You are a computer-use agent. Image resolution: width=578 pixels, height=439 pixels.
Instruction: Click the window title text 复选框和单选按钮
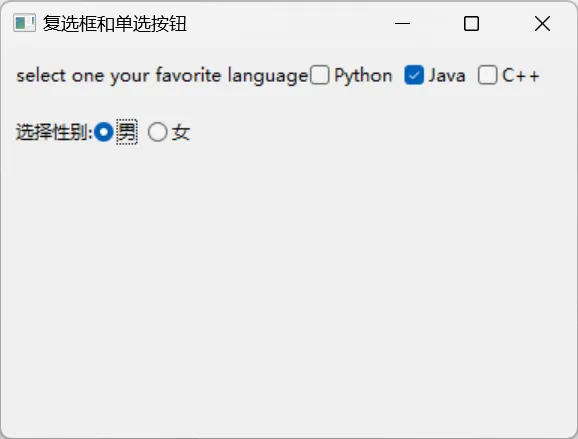(x=115, y=24)
